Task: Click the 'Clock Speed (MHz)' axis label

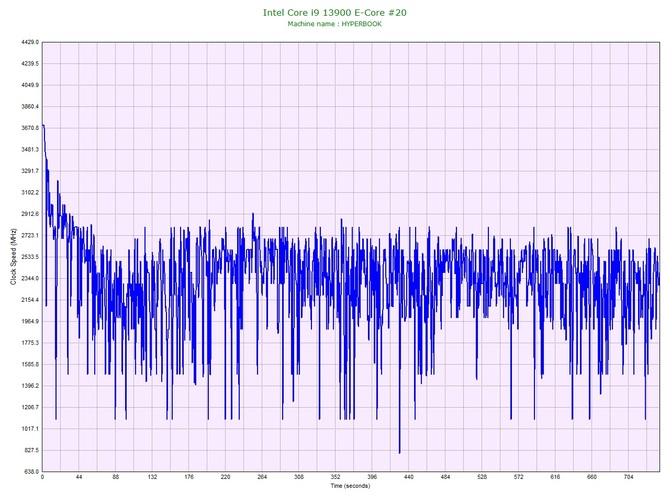Action: [x=13, y=257]
